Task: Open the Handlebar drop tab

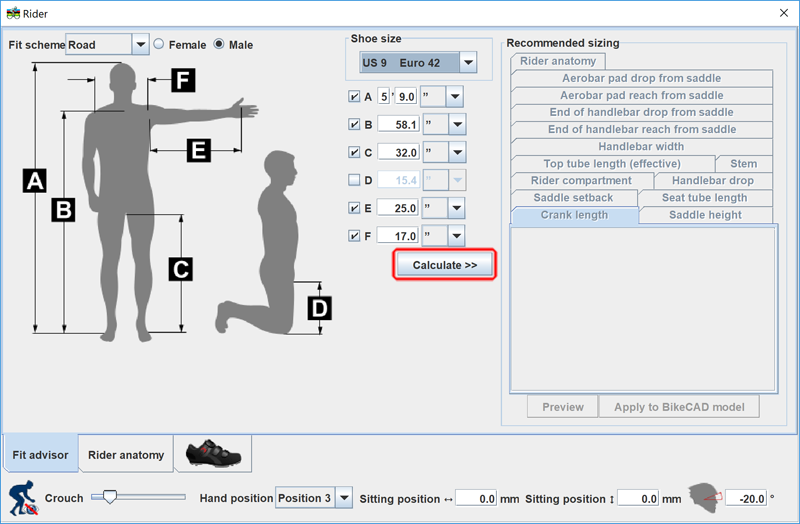Action: (x=713, y=180)
